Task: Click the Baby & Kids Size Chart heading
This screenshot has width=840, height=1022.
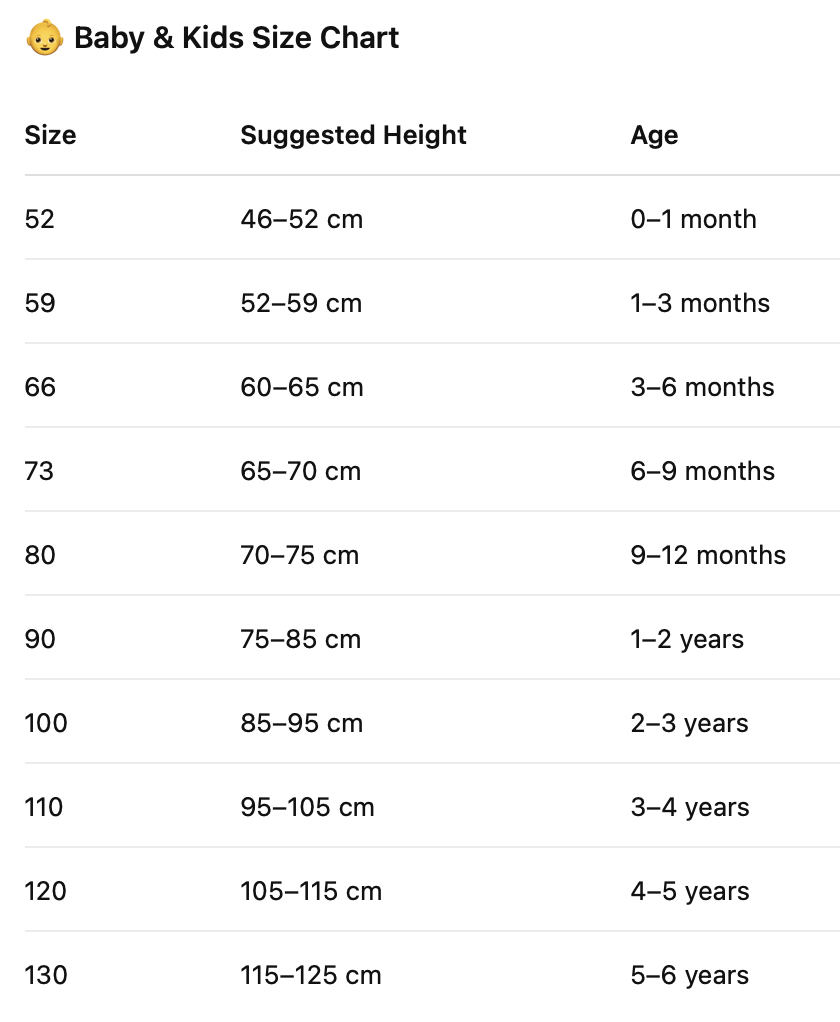Action: (236, 39)
